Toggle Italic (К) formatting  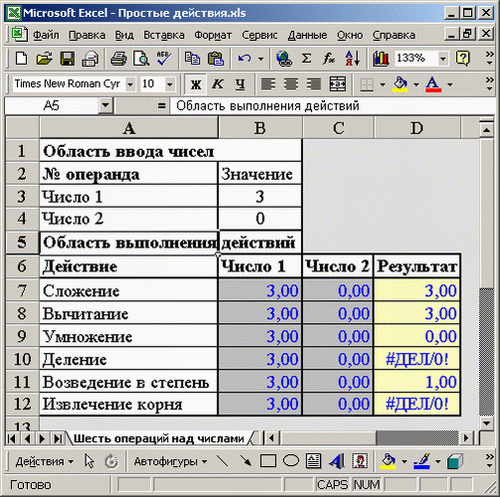tap(218, 84)
